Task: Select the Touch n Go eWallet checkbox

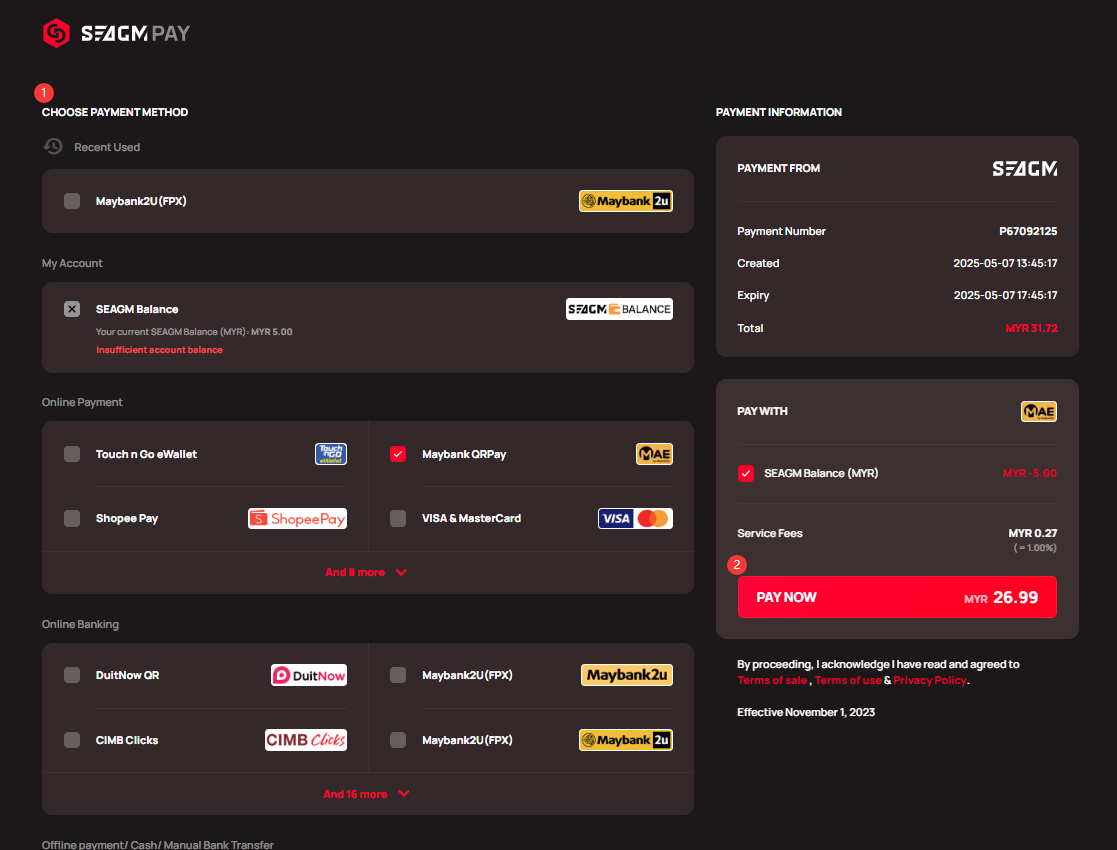Action: tap(72, 454)
